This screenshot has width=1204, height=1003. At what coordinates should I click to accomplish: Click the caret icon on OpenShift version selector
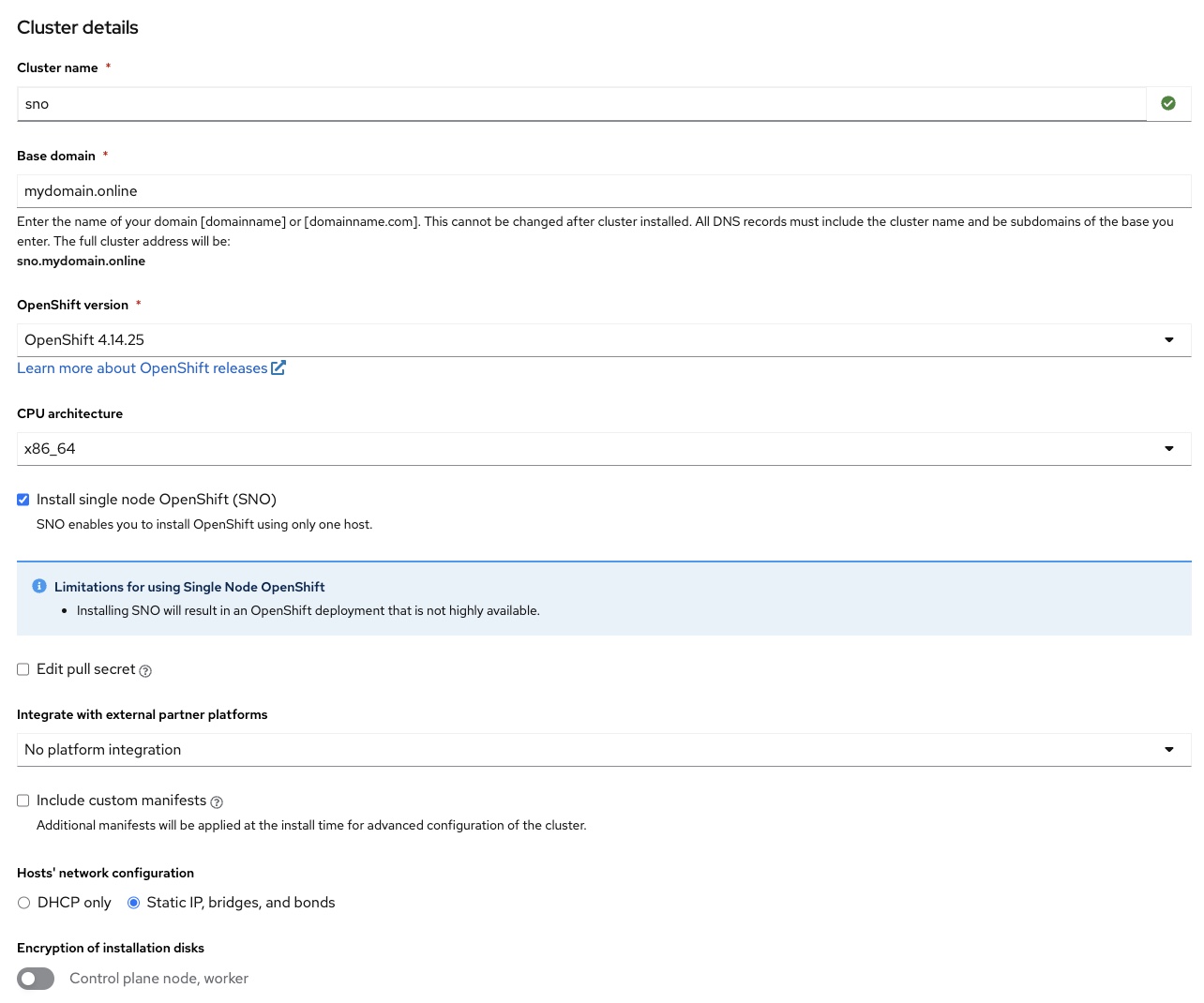tap(1168, 339)
